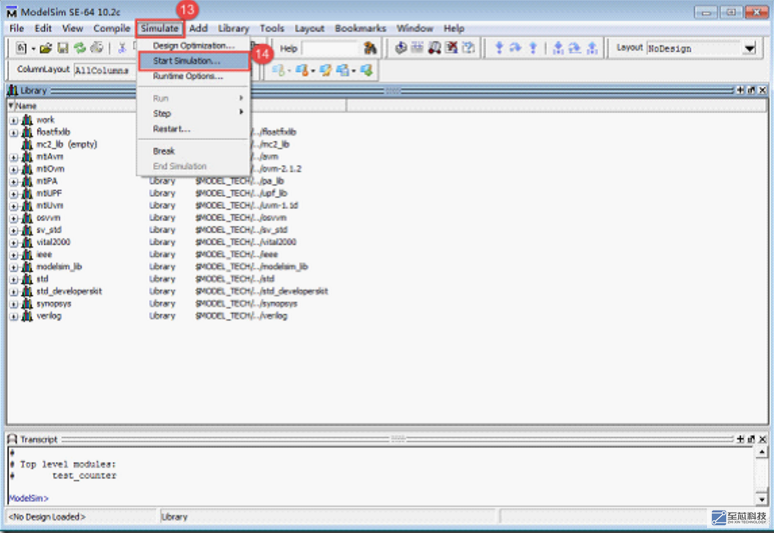The image size is (774, 533).
Task: Select the sv_std library row
Action: (49, 229)
